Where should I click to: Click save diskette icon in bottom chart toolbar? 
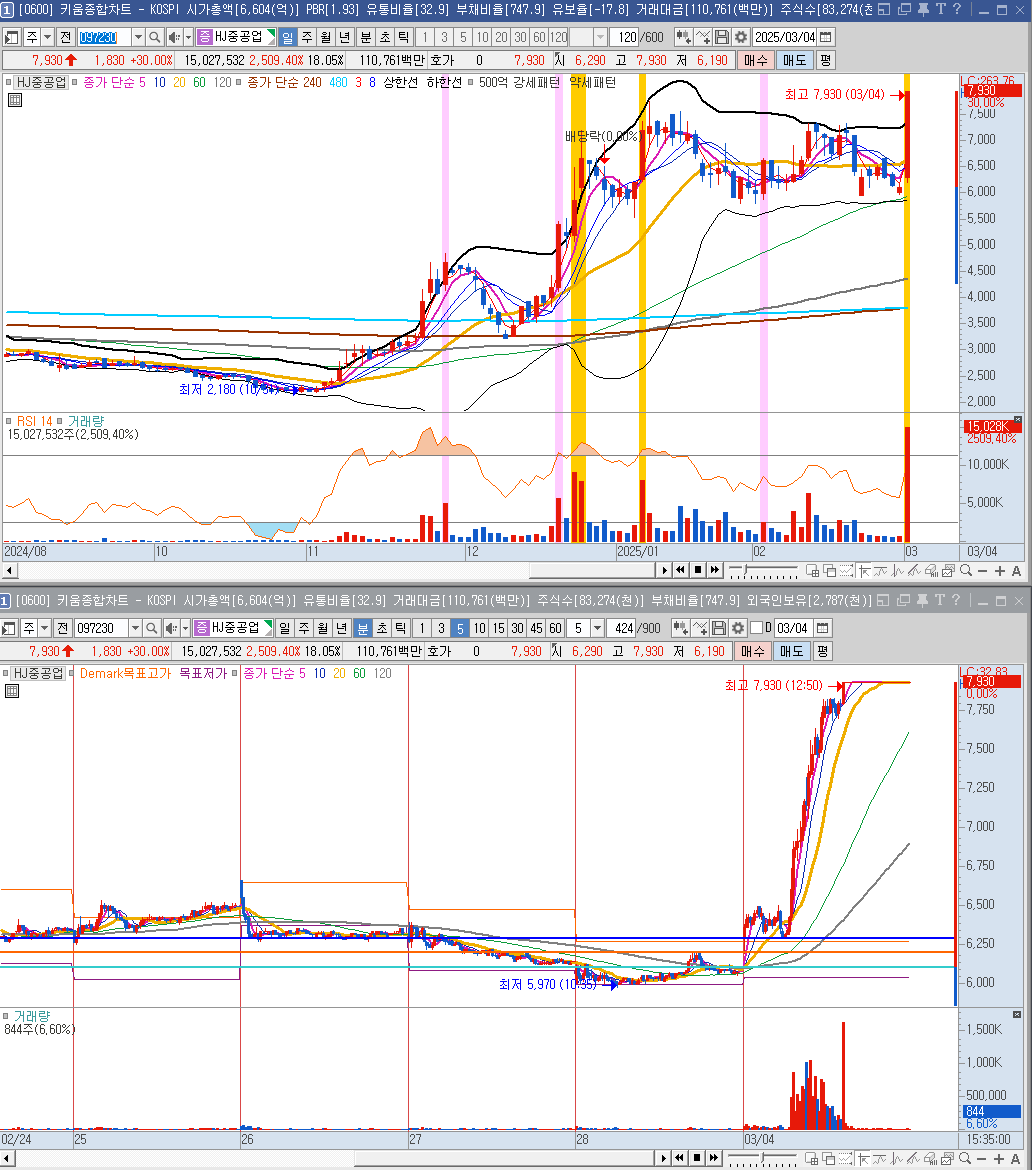pos(719,628)
